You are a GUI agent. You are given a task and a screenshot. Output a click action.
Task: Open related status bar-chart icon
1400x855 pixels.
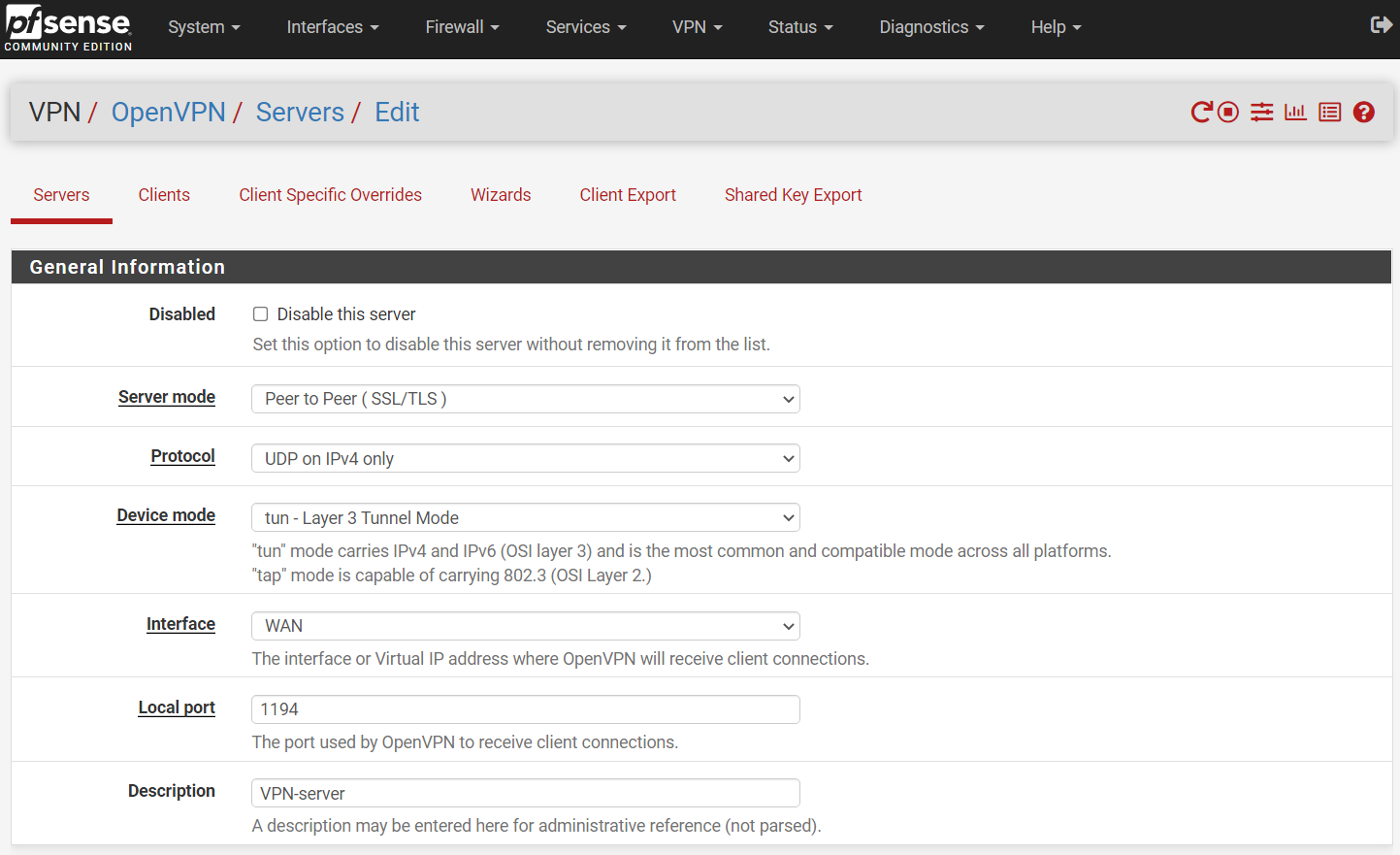[1295, 113]
